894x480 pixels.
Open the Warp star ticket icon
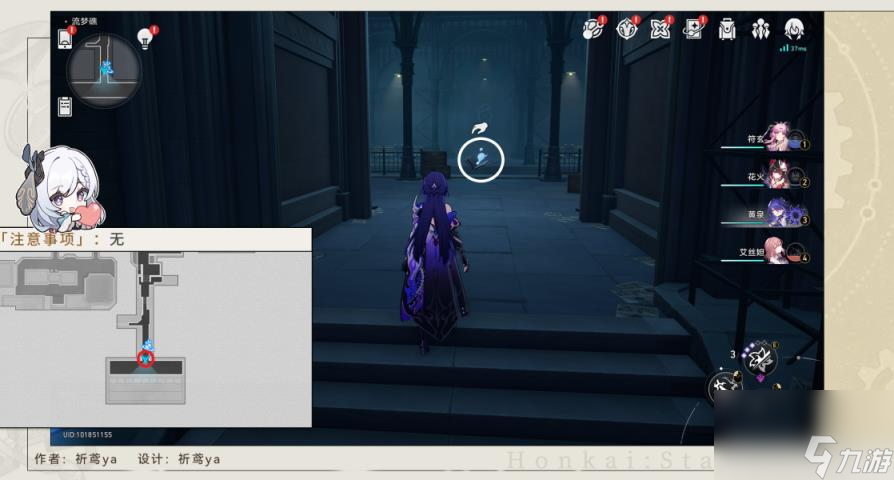click(693, 28)
